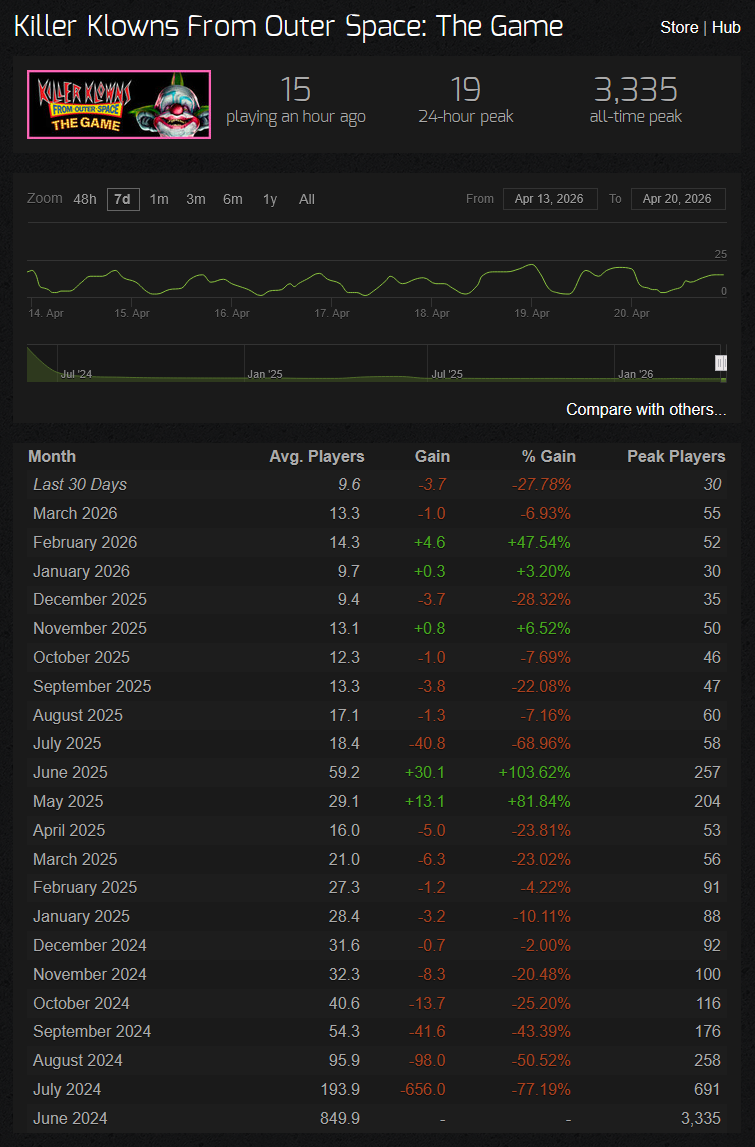Click +47.54% gain in February 2026 row
The height and width of the screenshot is (1147, 755).
(538, 543)
